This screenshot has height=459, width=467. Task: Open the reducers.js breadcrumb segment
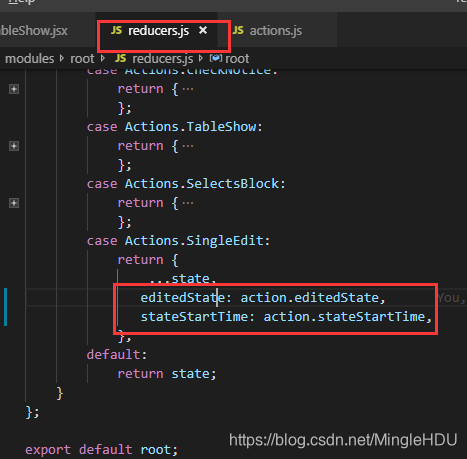point(163,59)
